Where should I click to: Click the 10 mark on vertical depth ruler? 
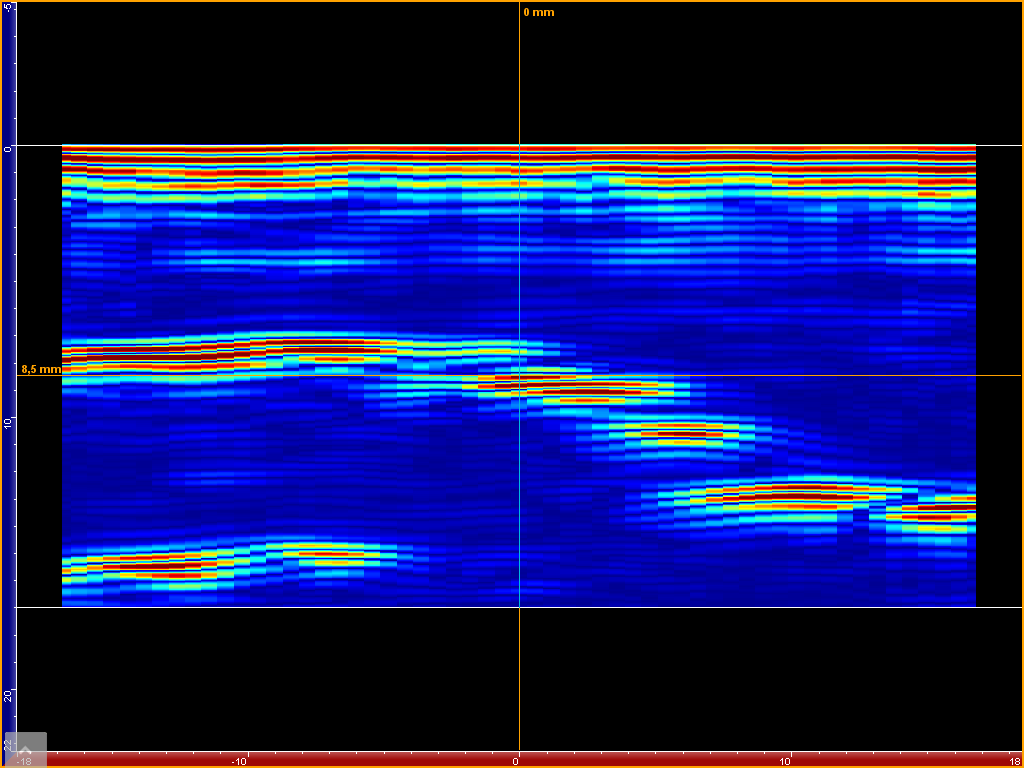(x=8, y=423)
